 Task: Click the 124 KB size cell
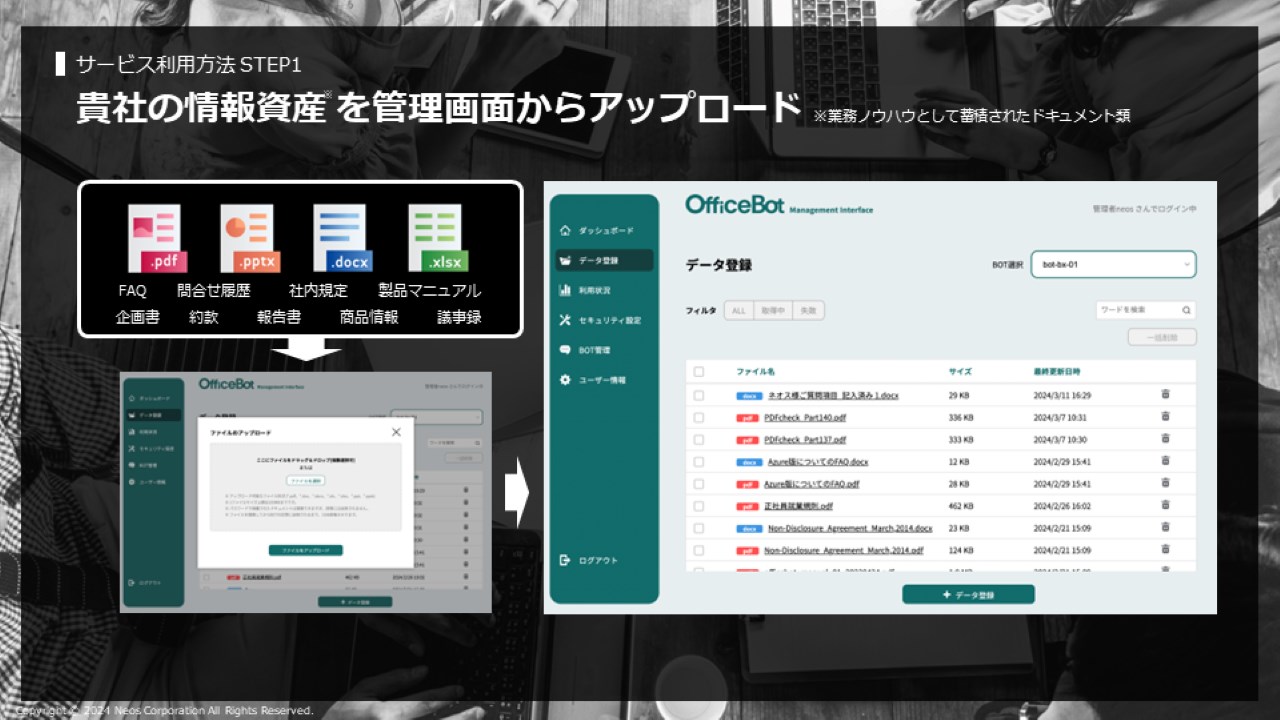click(961, 550)
